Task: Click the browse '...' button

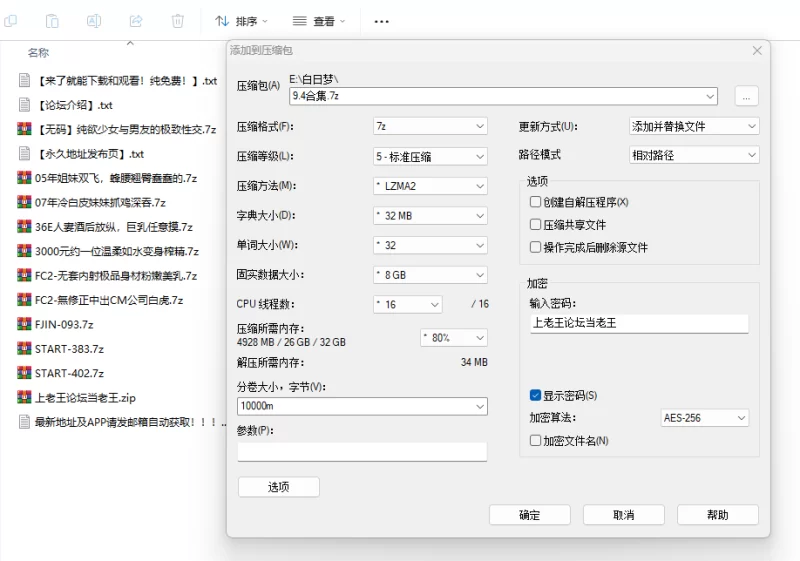Action: pos(746,96)
